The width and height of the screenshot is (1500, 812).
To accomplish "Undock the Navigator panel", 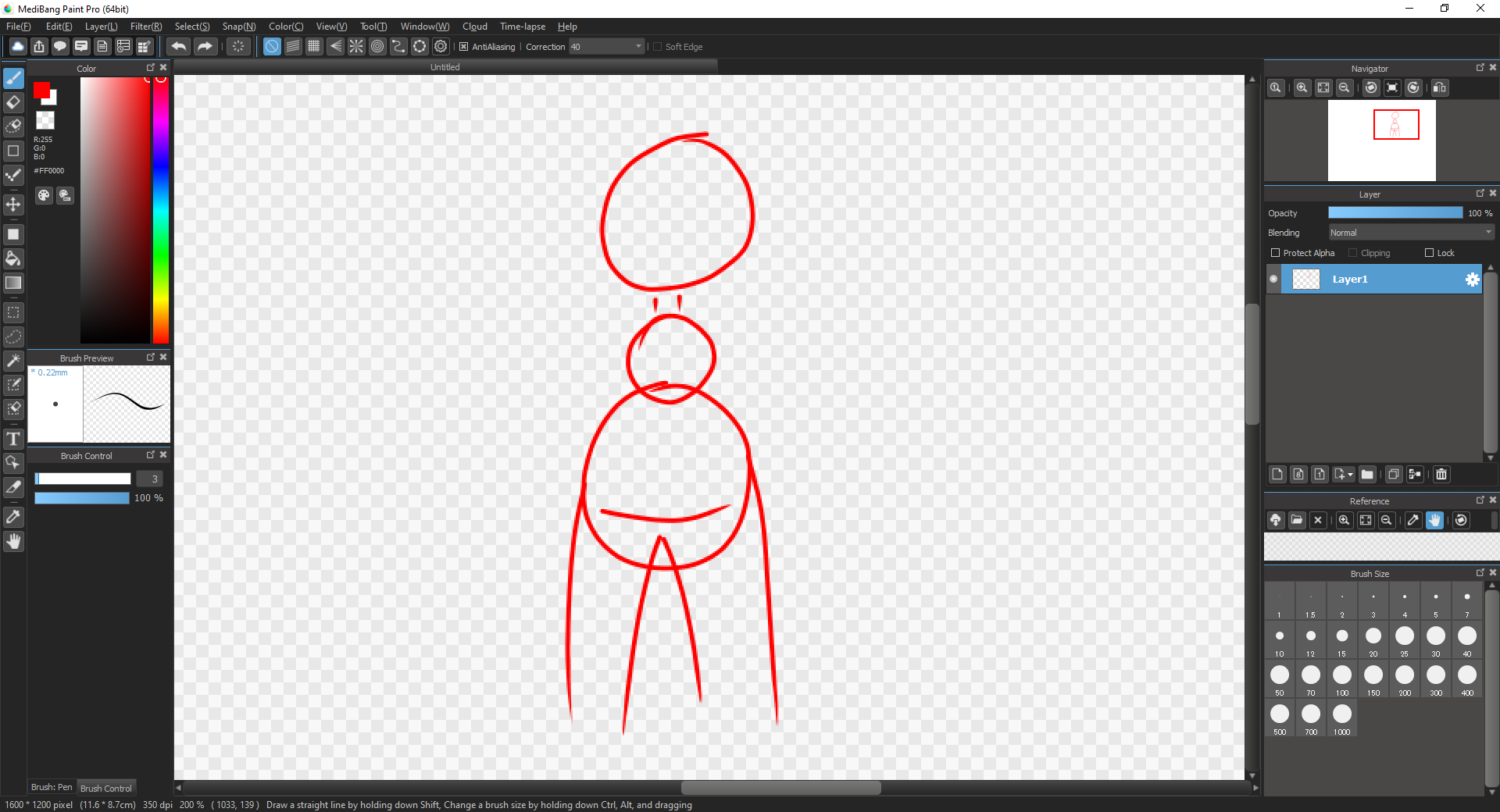I will point(1480,68).
